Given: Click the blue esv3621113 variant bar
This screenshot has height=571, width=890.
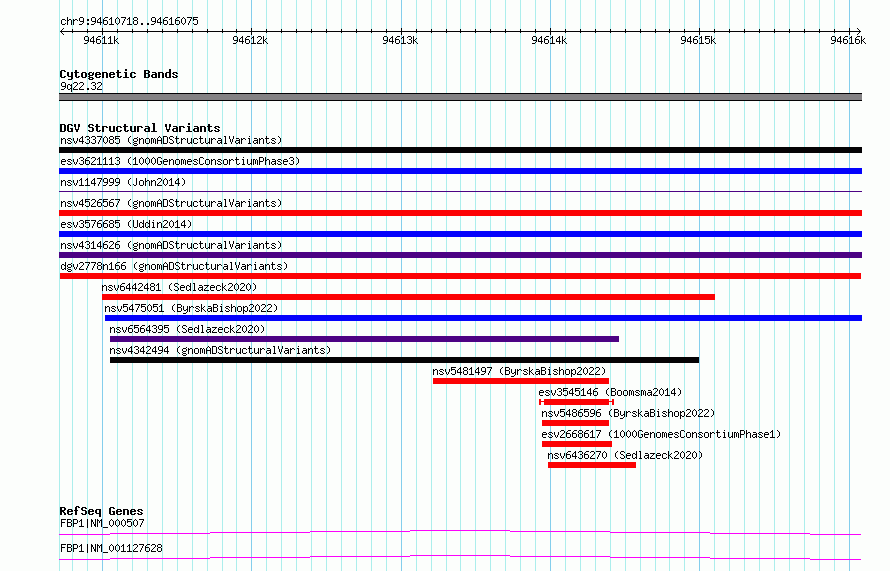Looking at the screenshot, I should click(x=460, y=171).
